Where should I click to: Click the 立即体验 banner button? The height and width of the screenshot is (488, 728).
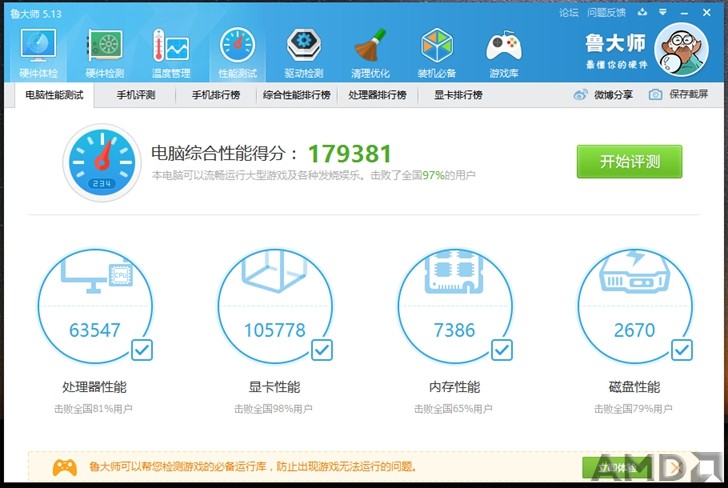pos(617,468)
